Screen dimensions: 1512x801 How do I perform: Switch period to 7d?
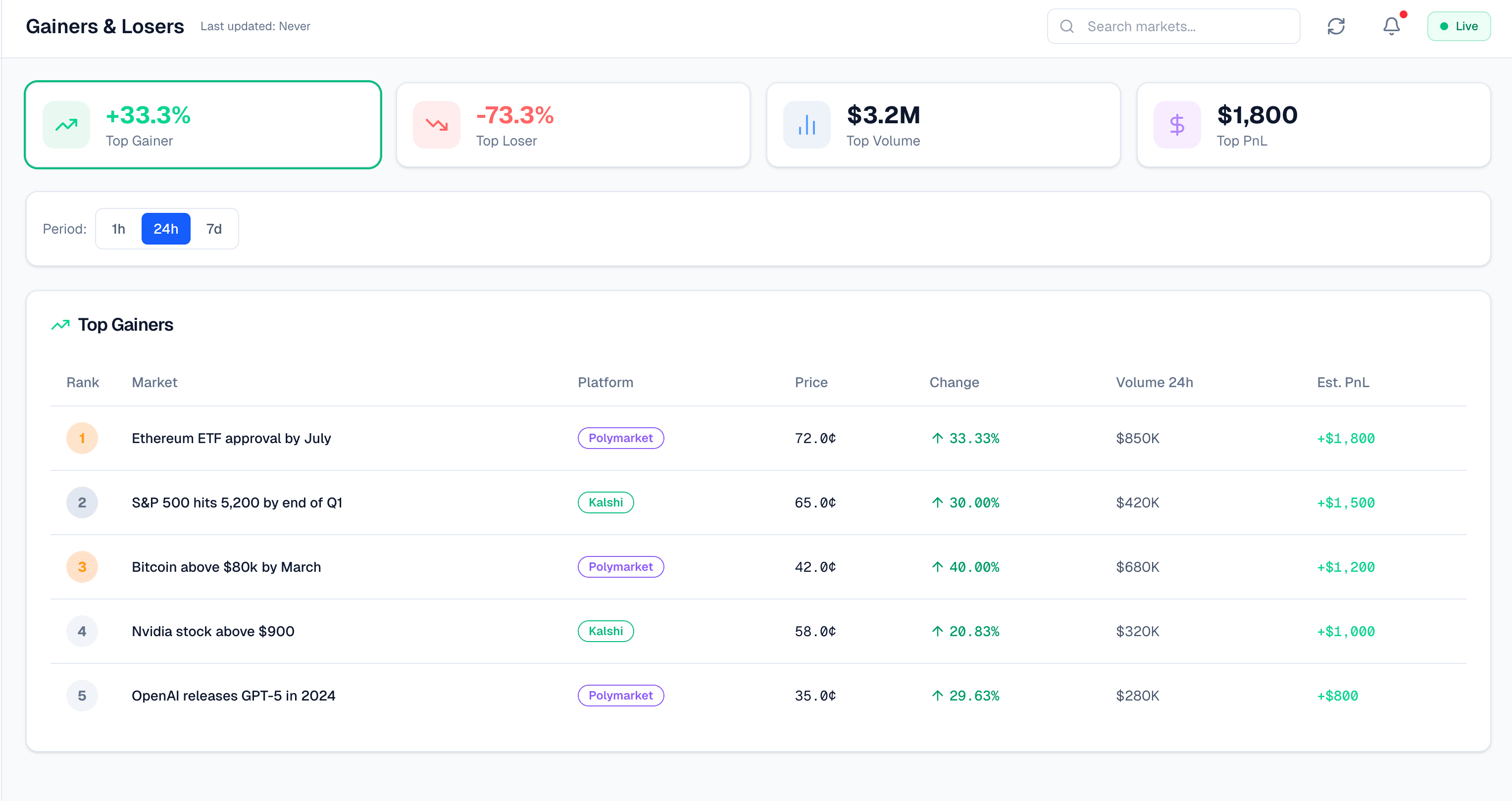pos(214,229)
